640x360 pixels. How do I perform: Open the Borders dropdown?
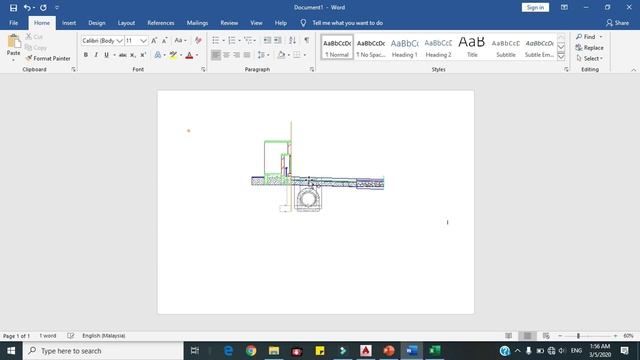[x=304, y=55]
